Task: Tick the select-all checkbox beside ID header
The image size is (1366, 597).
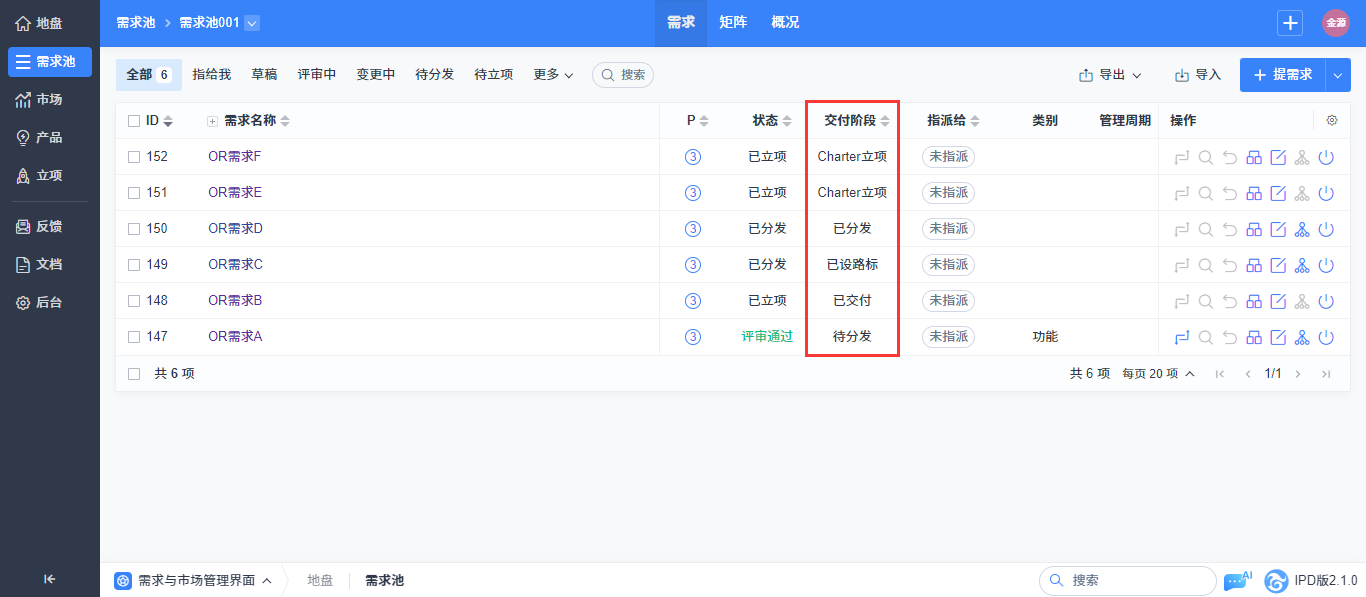Action: (134, 121)
